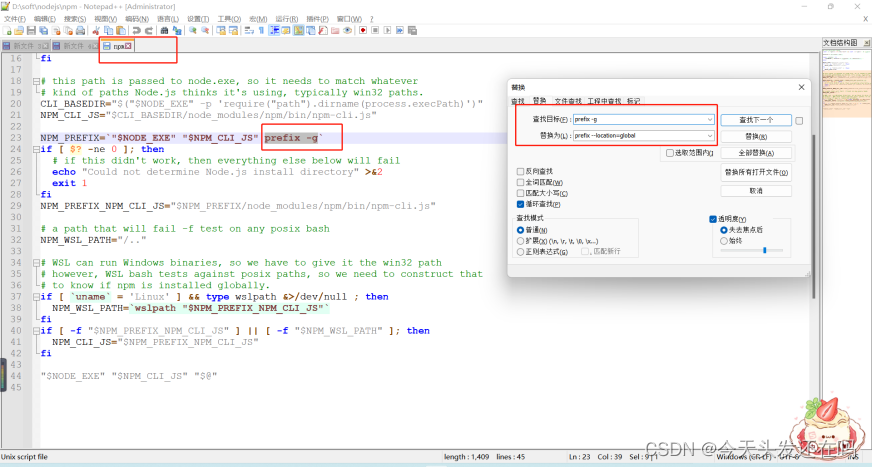Collapse the fold marker on line 24
The image size is (872, 468).
(x=36, y=150)
